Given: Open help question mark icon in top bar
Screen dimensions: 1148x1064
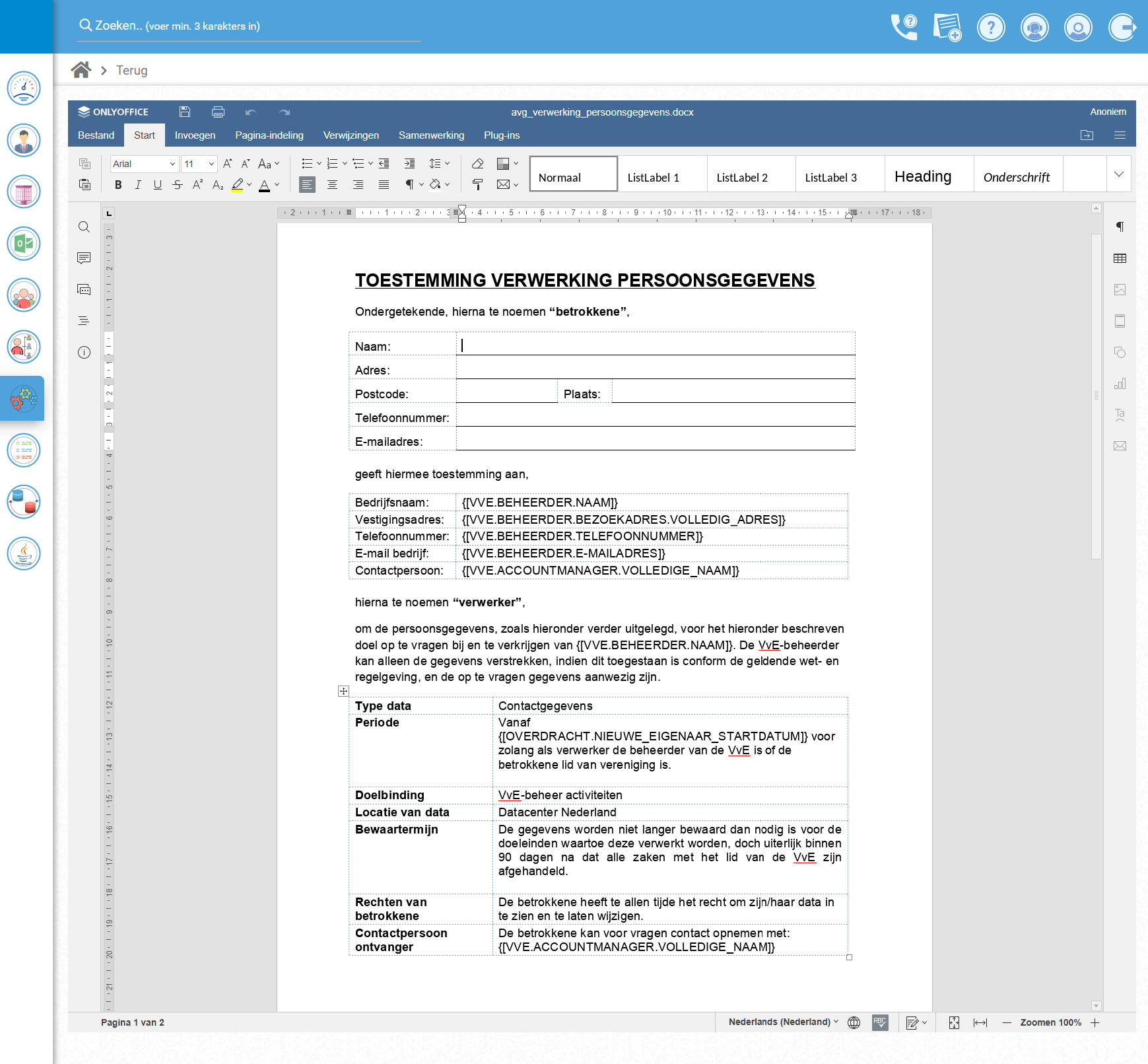Looking at the screenshot, I should pyautogui.click(x=991, y=27).
